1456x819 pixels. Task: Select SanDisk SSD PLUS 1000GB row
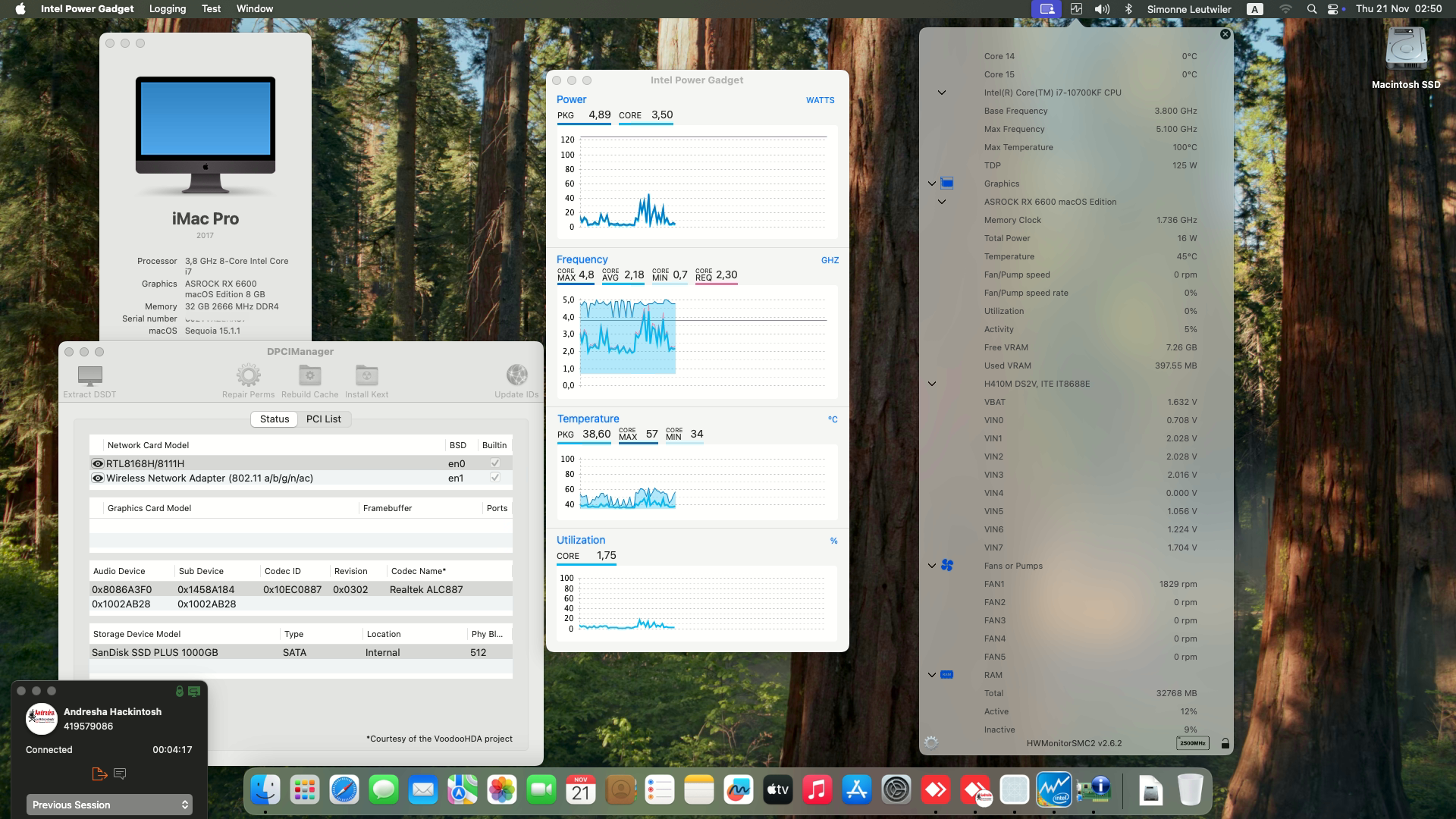[301, 652]
